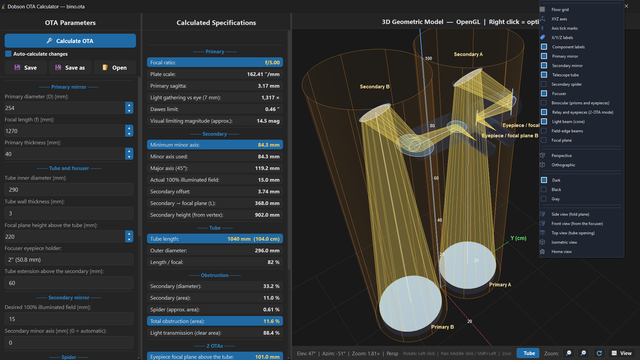The image size is (640, 360).
Task: Click the Tube length 1040 mm row
Action: (x=215, y=239)
